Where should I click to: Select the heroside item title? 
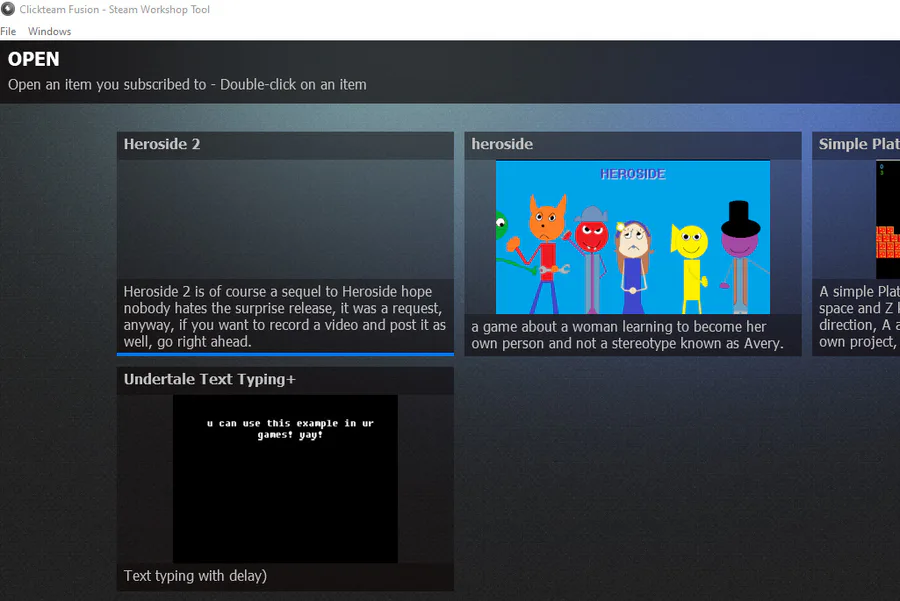point(502,144)
